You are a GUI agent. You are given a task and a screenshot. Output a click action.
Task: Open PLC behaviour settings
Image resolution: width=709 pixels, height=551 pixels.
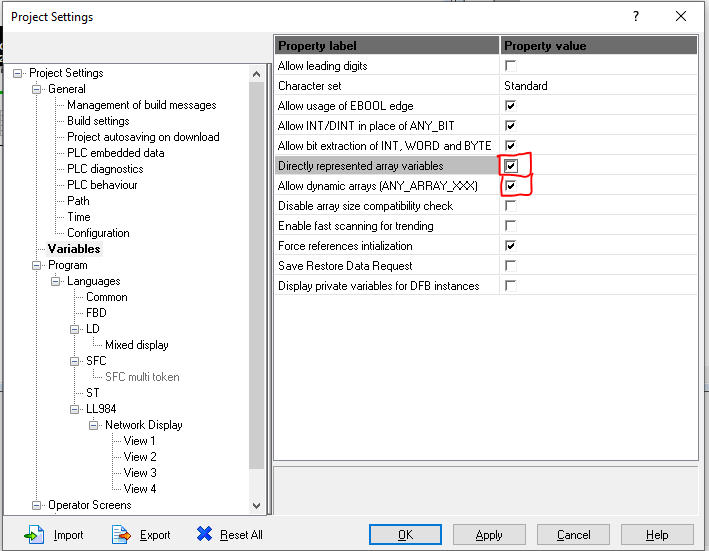coord(102,185)
